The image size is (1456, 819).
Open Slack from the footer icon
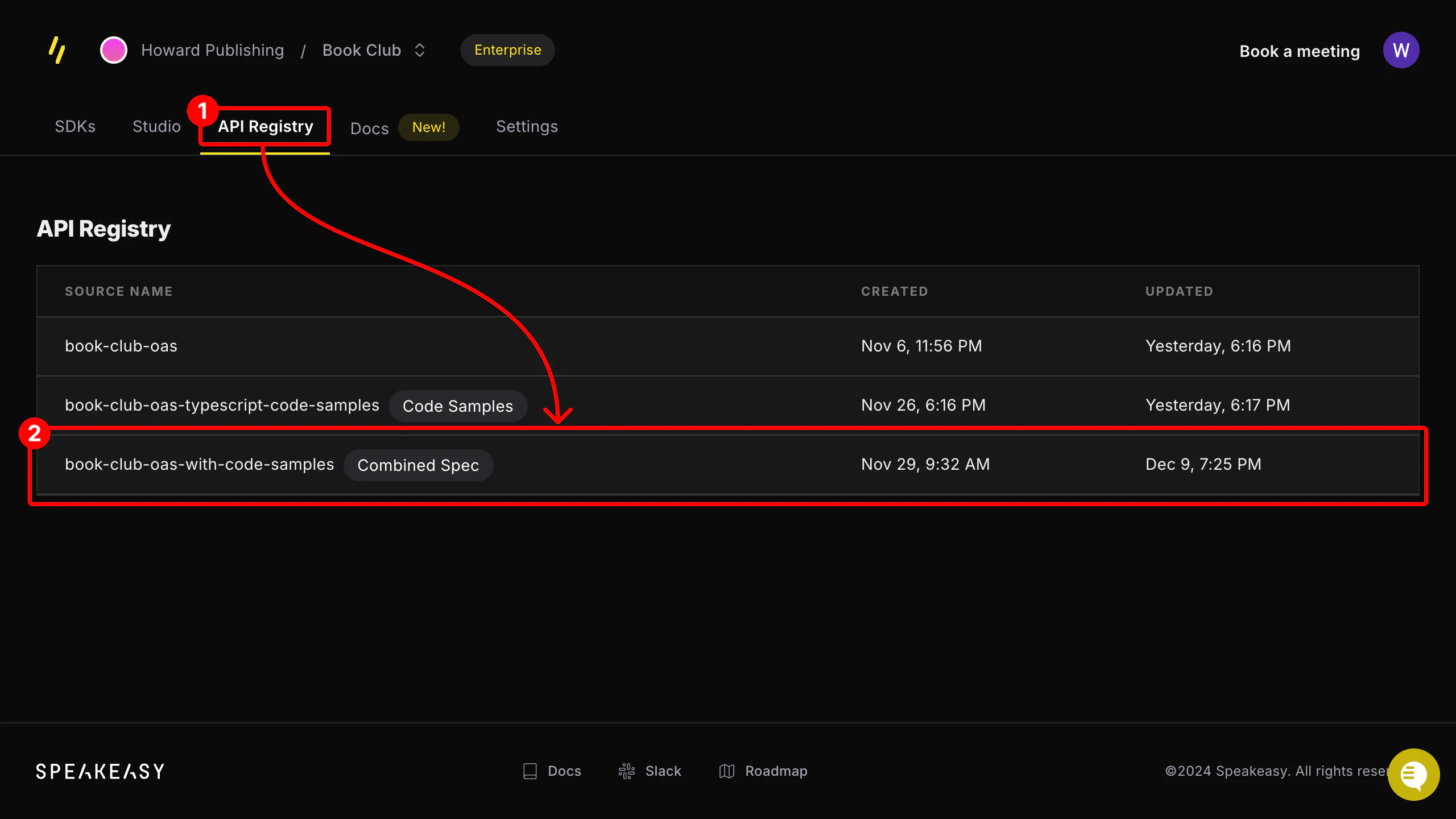pyautogui.click(x=626, y=771)
